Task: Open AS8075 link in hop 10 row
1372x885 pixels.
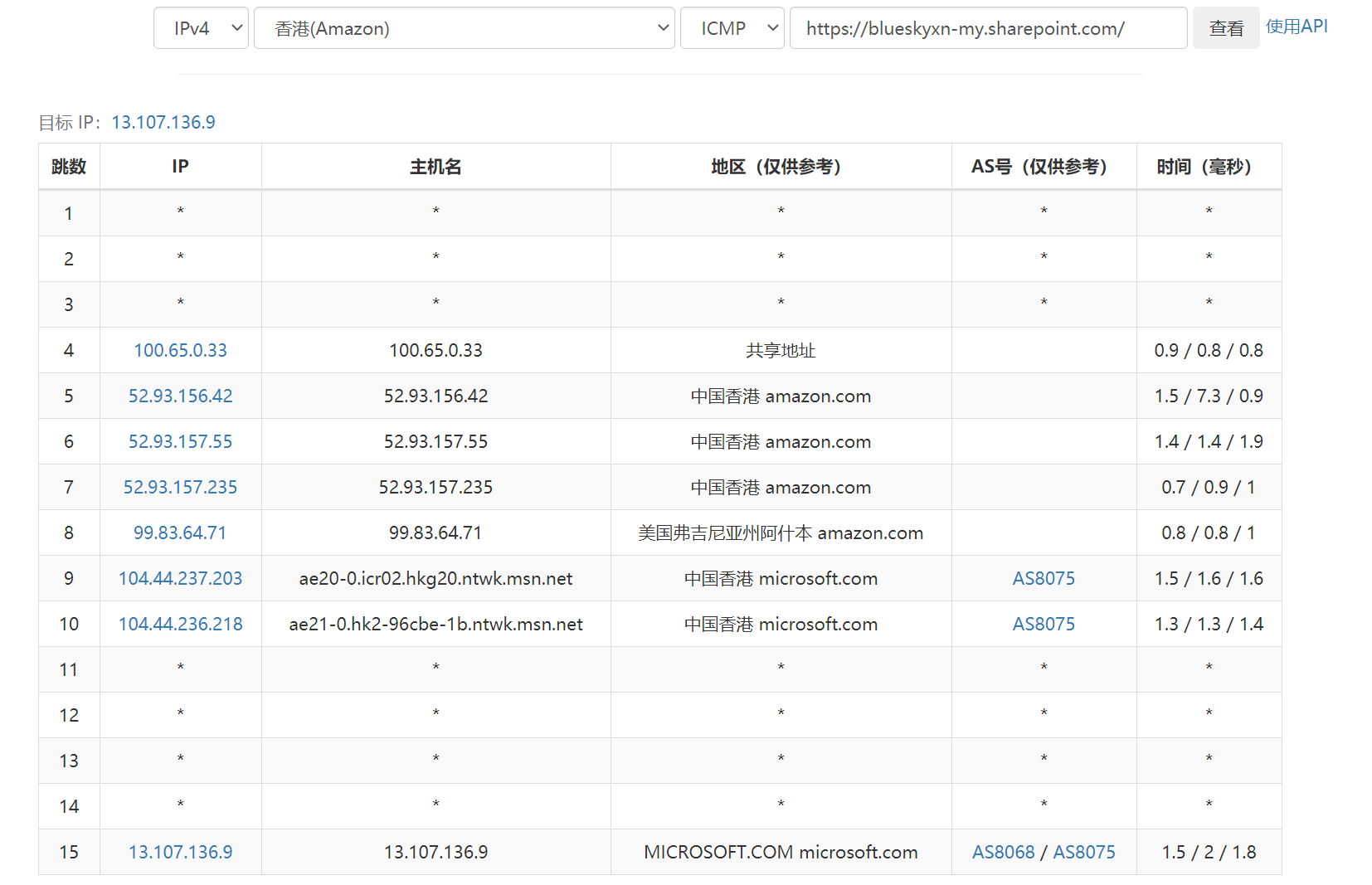Action: point(1043,624)
